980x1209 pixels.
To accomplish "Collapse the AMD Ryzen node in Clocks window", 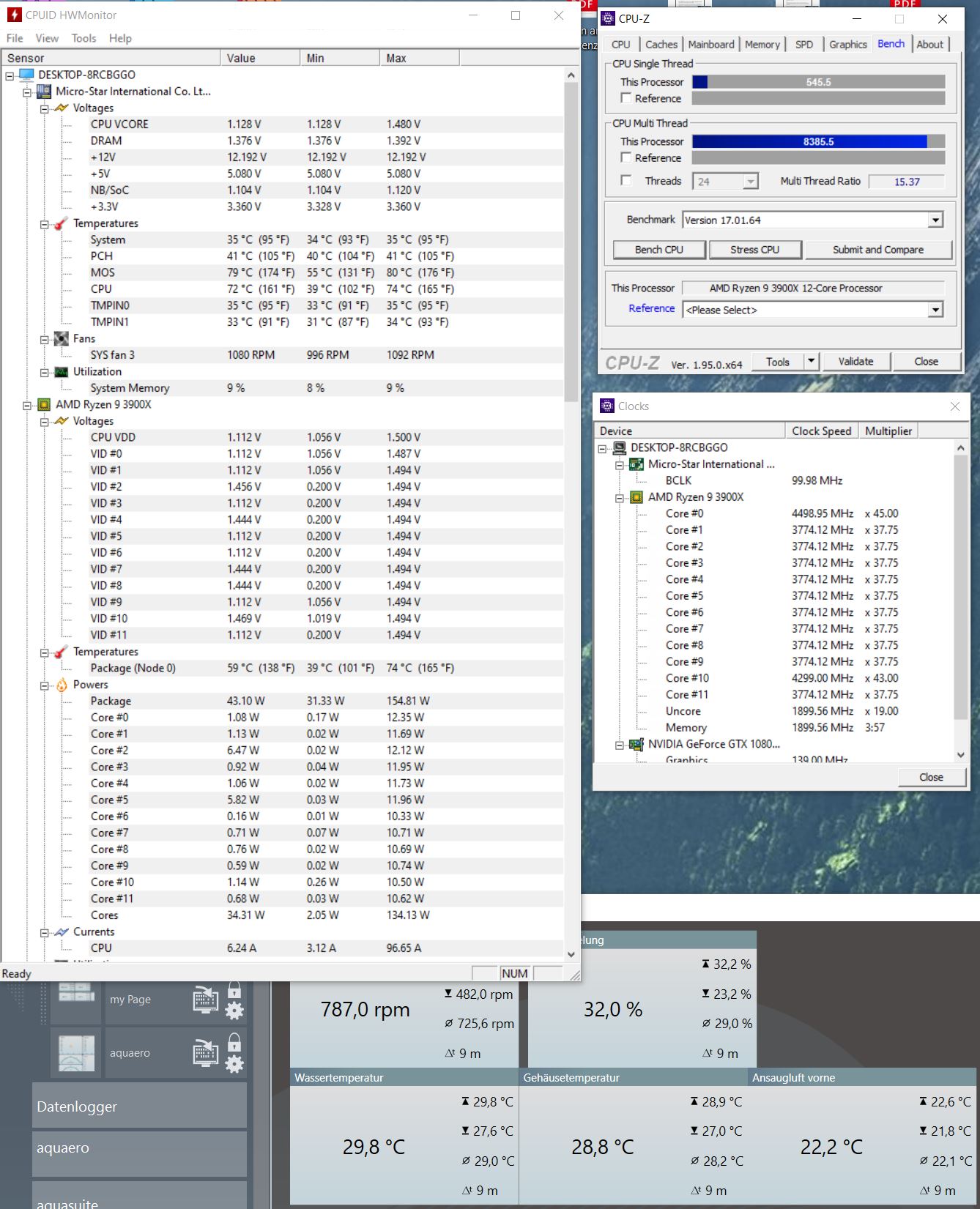I will point(620,498).
